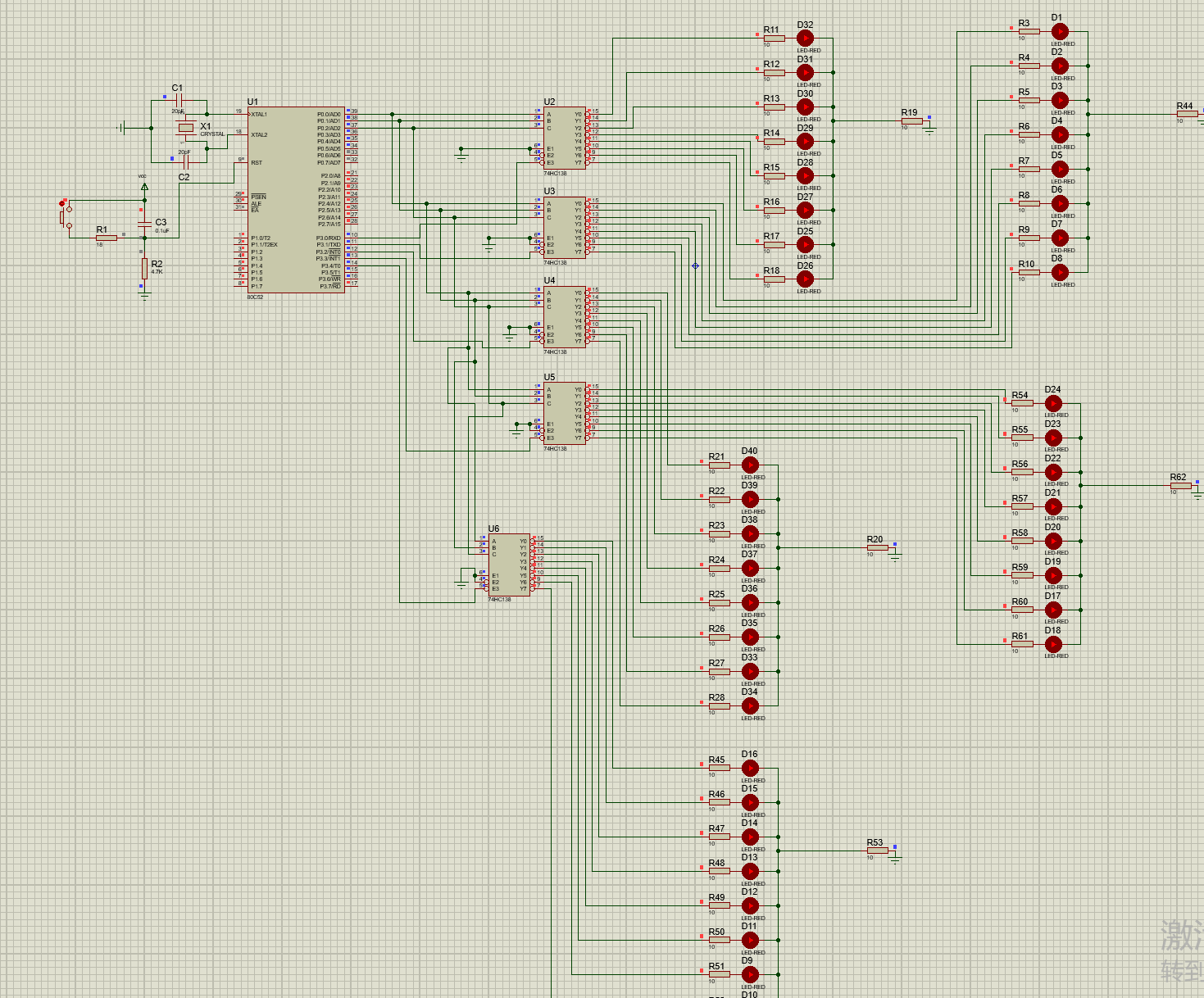Click the U2 74HC138 decoder chip
The width and height of the screenshot is (1204, 998).
point(564,138)
